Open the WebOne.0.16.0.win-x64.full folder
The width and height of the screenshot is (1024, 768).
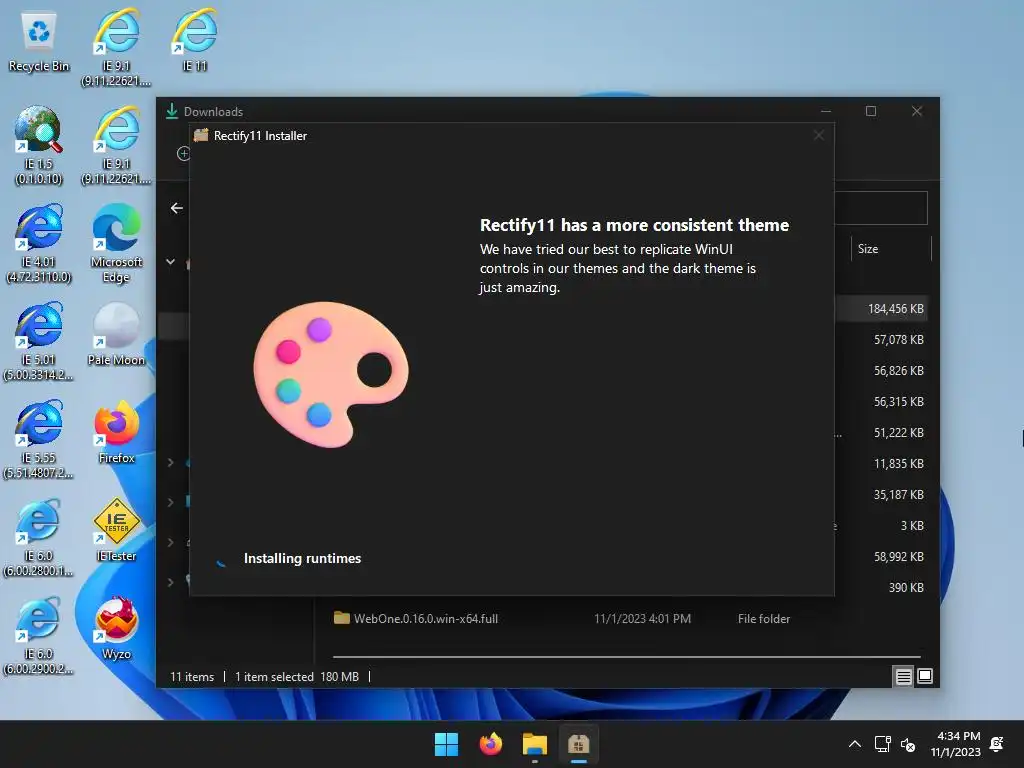pyautogui.click(x=425, y=618)
